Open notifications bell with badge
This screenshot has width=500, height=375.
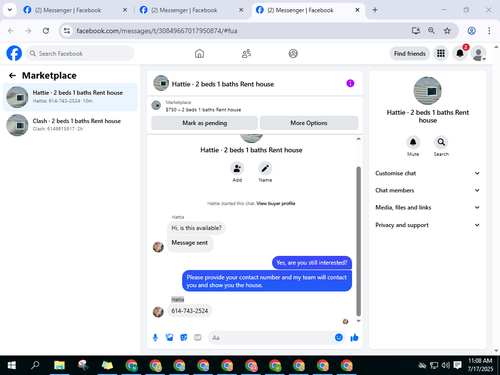tap(460, 53)
